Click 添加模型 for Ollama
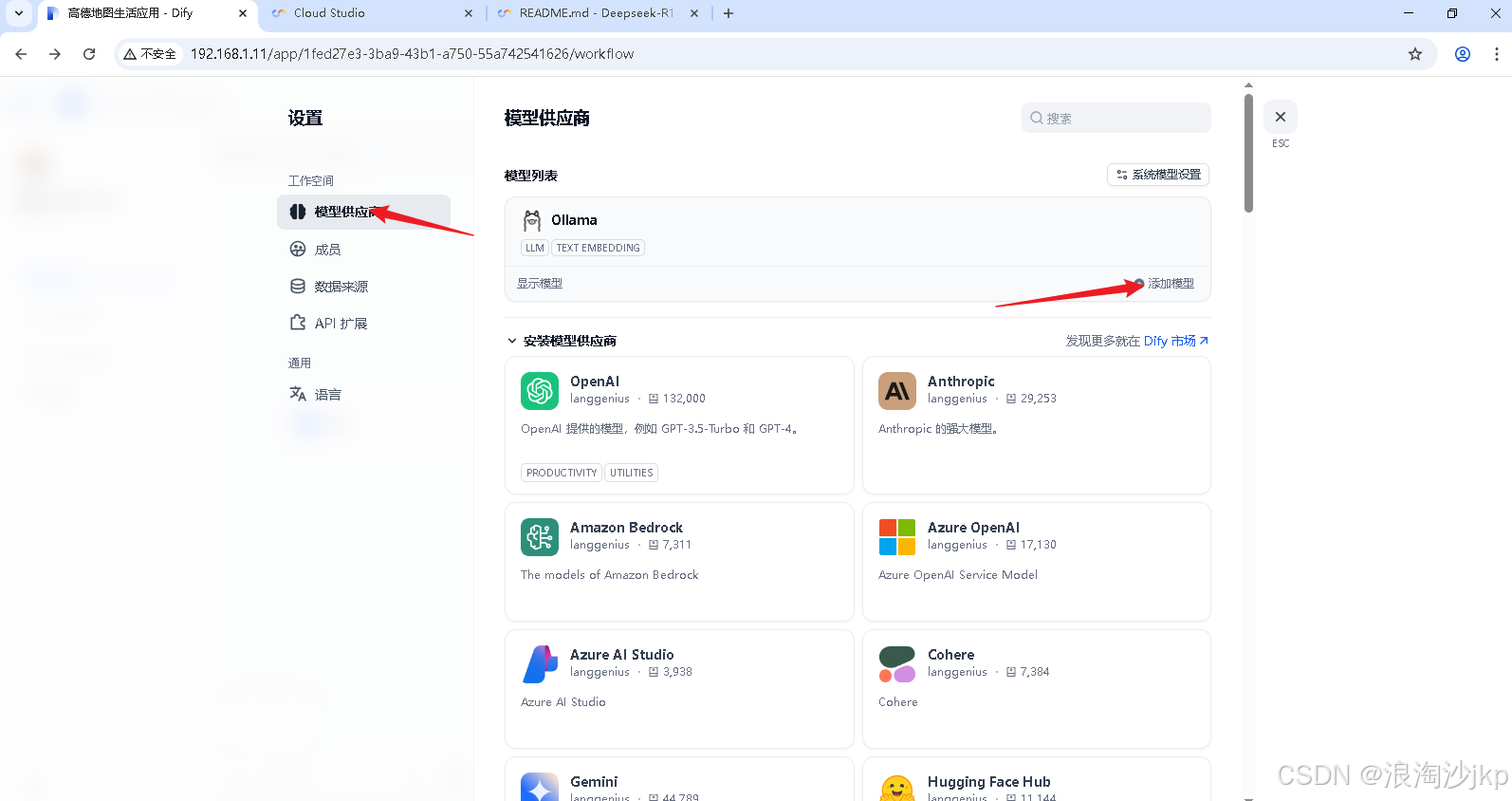 click(x=1164, y=284)
